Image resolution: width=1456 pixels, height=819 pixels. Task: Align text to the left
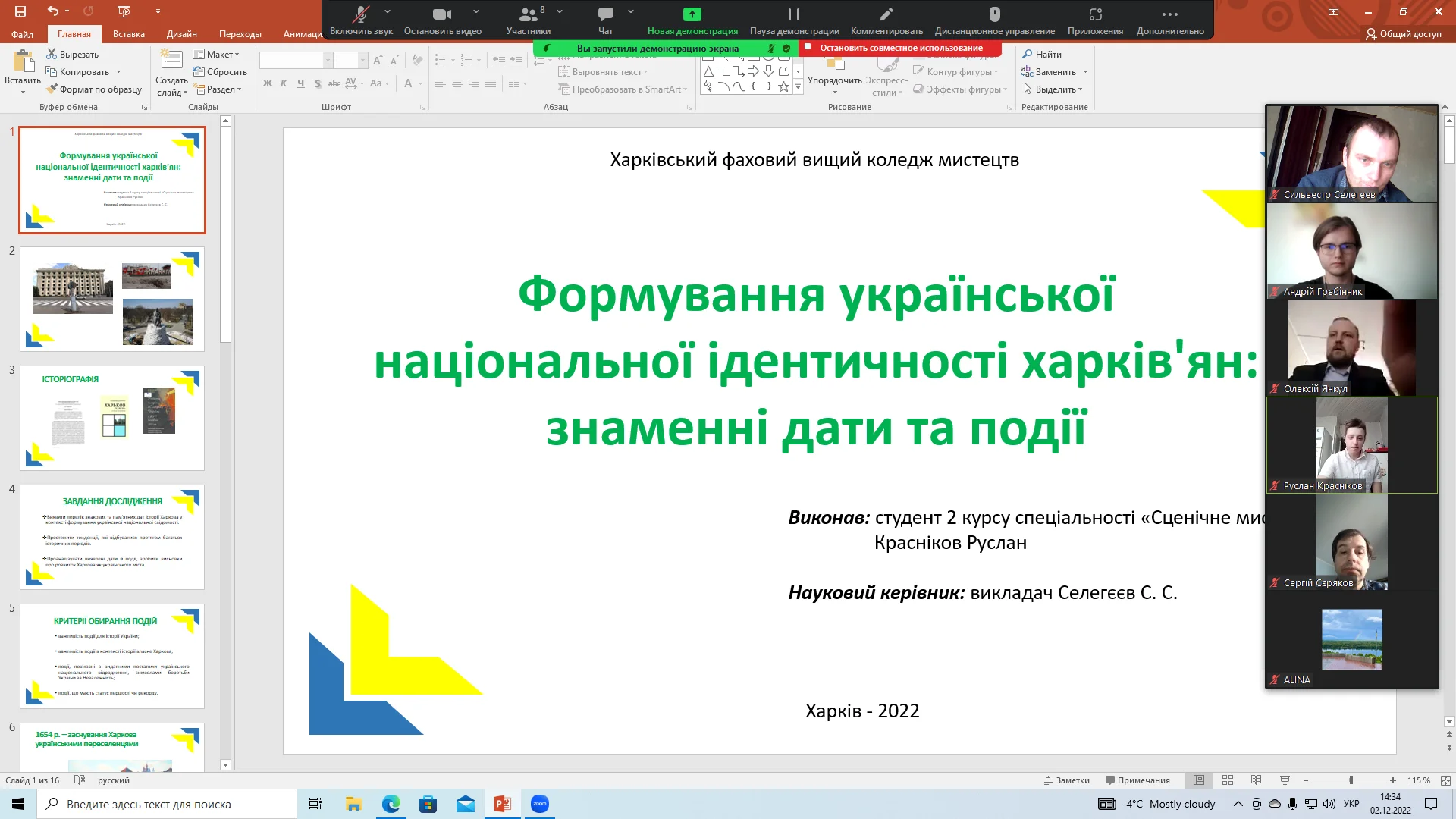point(440,83)
